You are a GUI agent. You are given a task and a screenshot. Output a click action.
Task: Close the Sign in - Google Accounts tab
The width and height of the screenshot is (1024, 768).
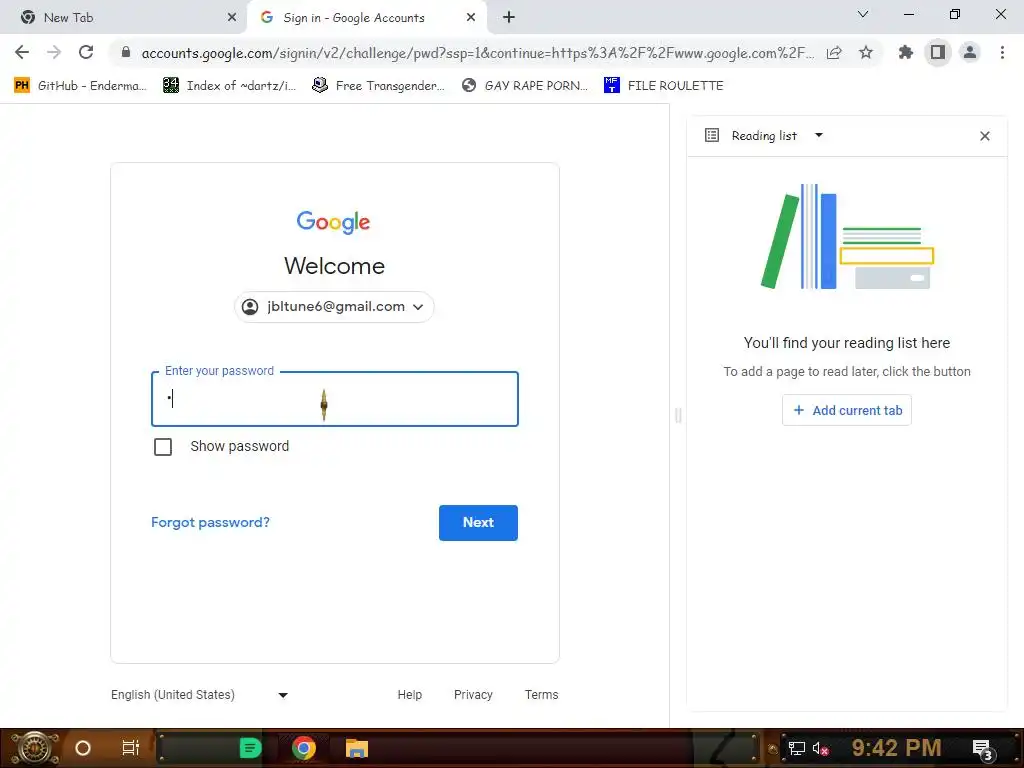coord(471,18)
